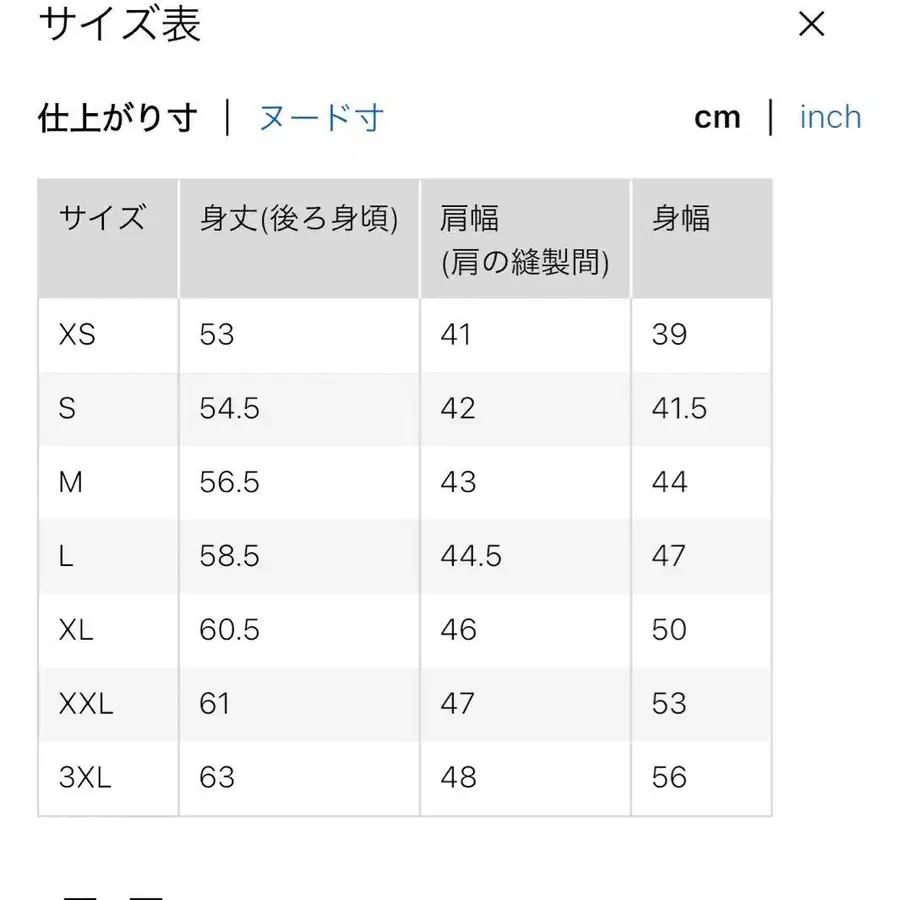The height and width of the screenshot is (900, 900).
Task: Switch measurements to inch units
Action: 830,117
